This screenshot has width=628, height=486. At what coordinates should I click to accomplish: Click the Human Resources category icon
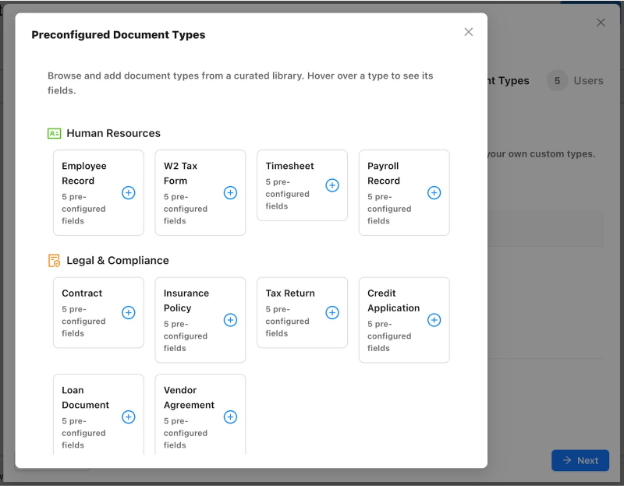pos(54,133)
